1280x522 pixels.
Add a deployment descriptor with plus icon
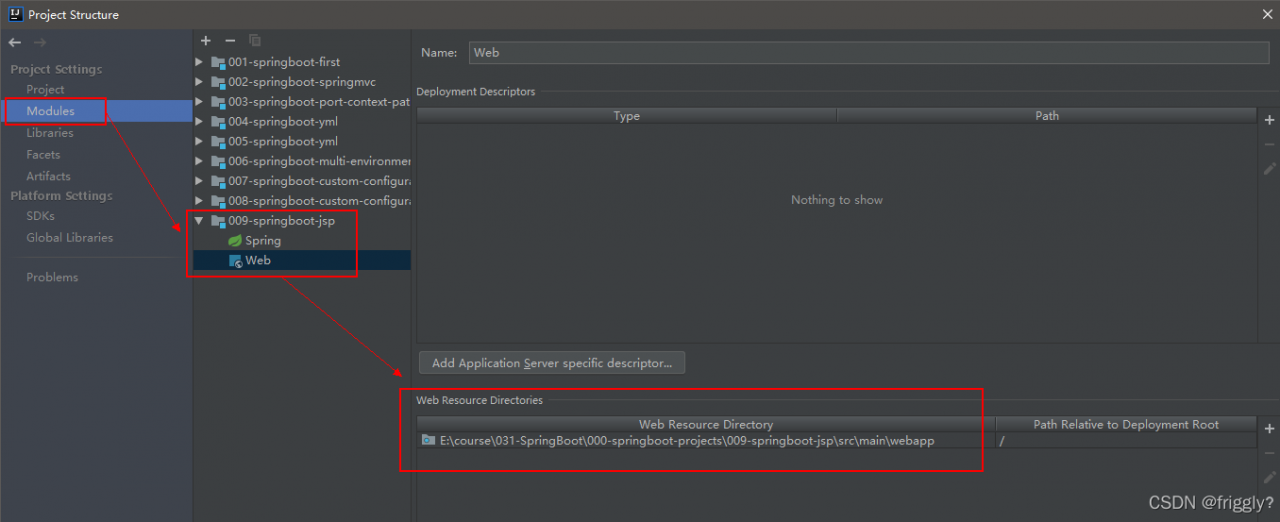point(1270,120)
